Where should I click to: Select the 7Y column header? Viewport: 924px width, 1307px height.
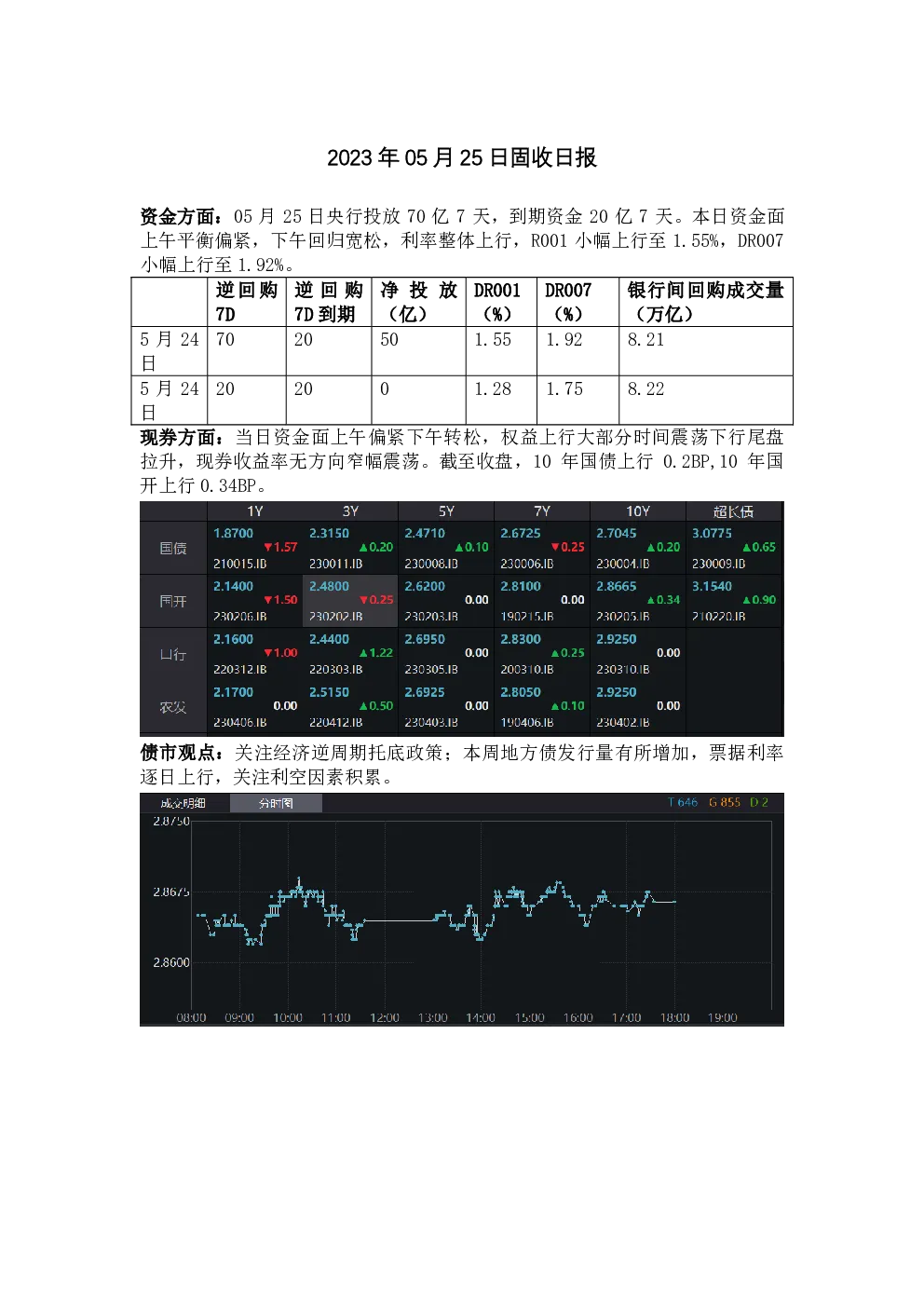click(542, 511)
